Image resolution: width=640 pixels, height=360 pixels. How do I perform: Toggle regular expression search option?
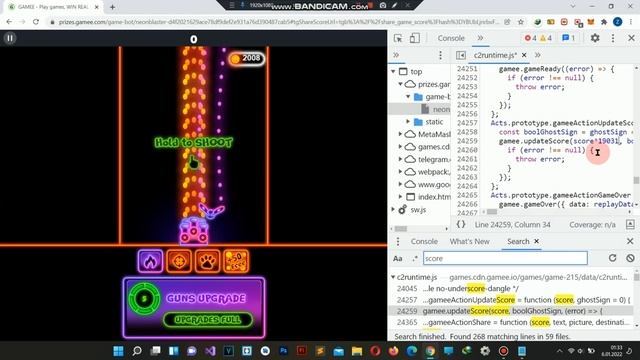[415, 258]
